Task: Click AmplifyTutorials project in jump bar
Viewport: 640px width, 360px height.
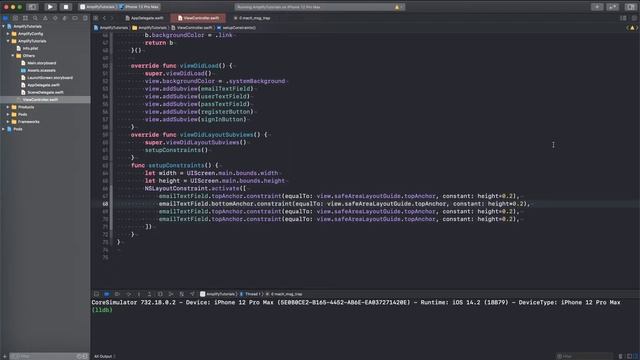Action: click(111, 28)
